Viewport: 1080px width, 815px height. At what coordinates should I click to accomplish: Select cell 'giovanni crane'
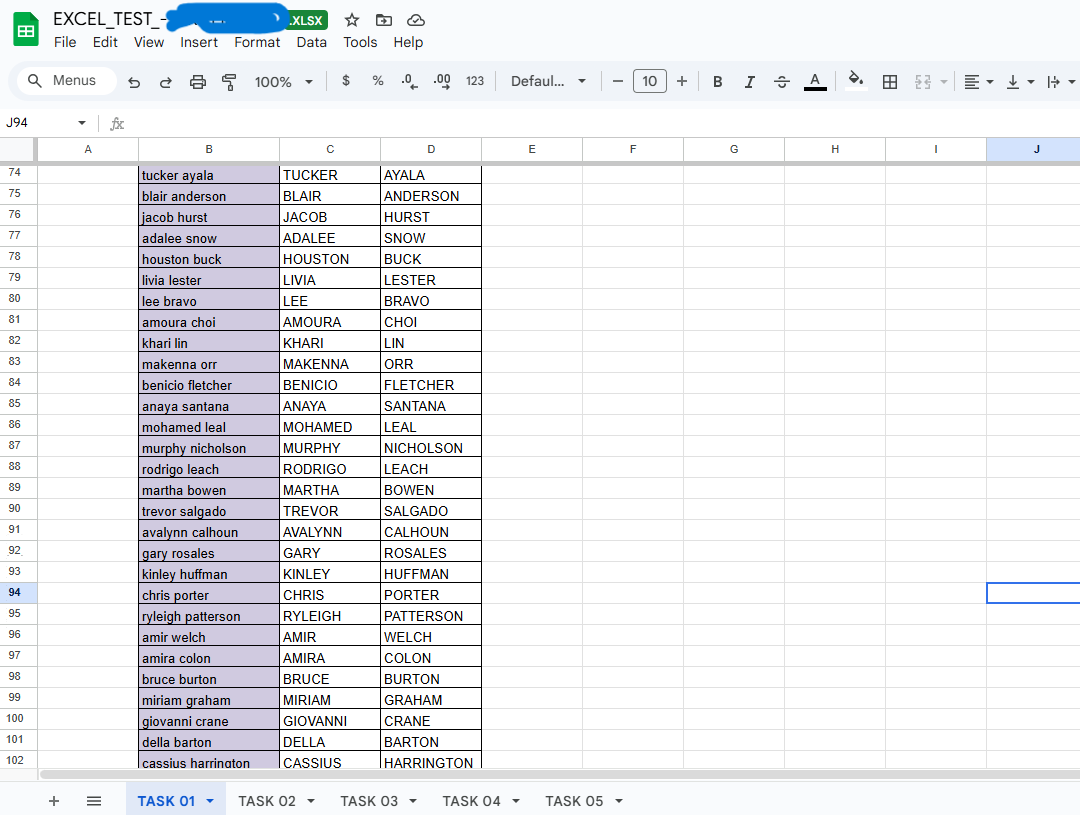209,721
